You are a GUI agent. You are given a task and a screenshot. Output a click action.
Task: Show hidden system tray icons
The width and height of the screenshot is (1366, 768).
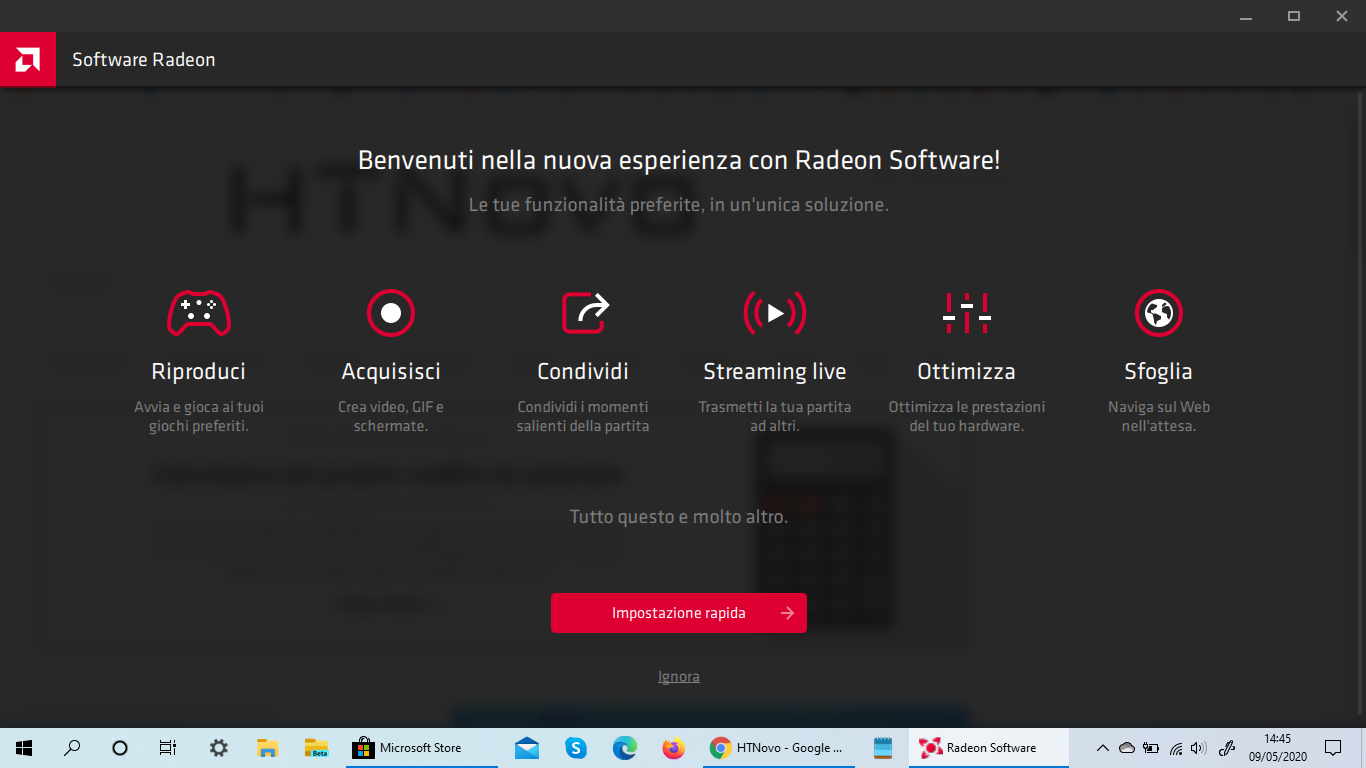pos(1103,748)
